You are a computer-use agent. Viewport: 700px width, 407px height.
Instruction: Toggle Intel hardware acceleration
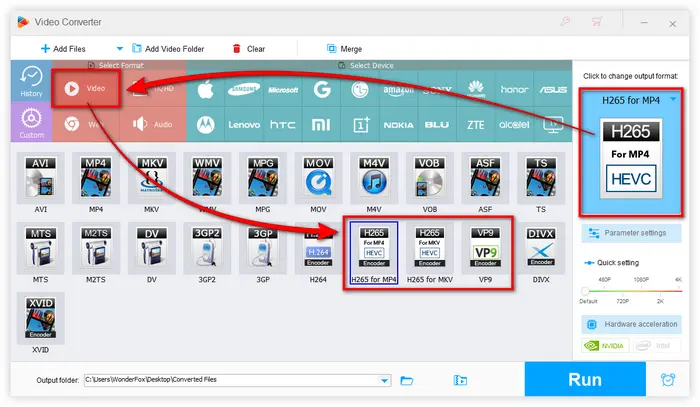(x=657, y=345)
